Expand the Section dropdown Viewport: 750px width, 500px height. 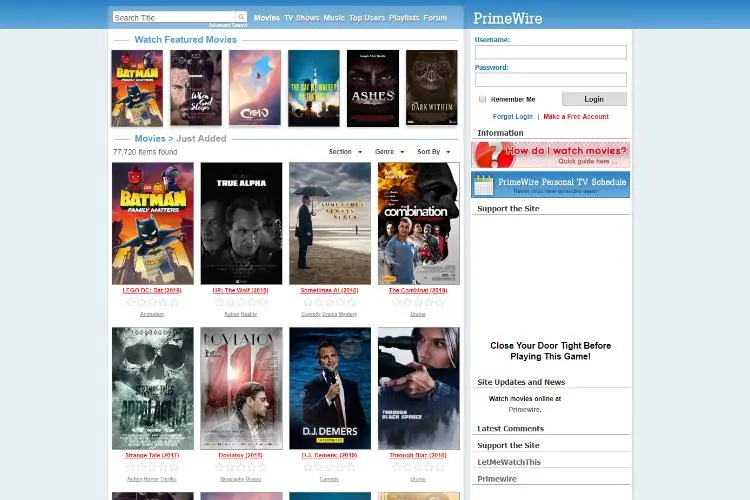(345, 152)
